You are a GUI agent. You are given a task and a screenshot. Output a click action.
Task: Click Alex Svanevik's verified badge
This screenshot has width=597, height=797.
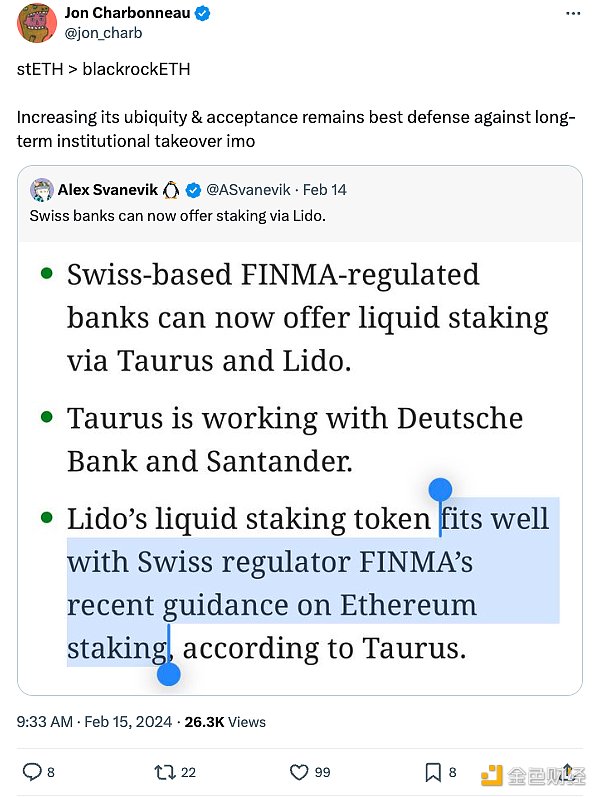pyautogui.click(x=193, y=190)
